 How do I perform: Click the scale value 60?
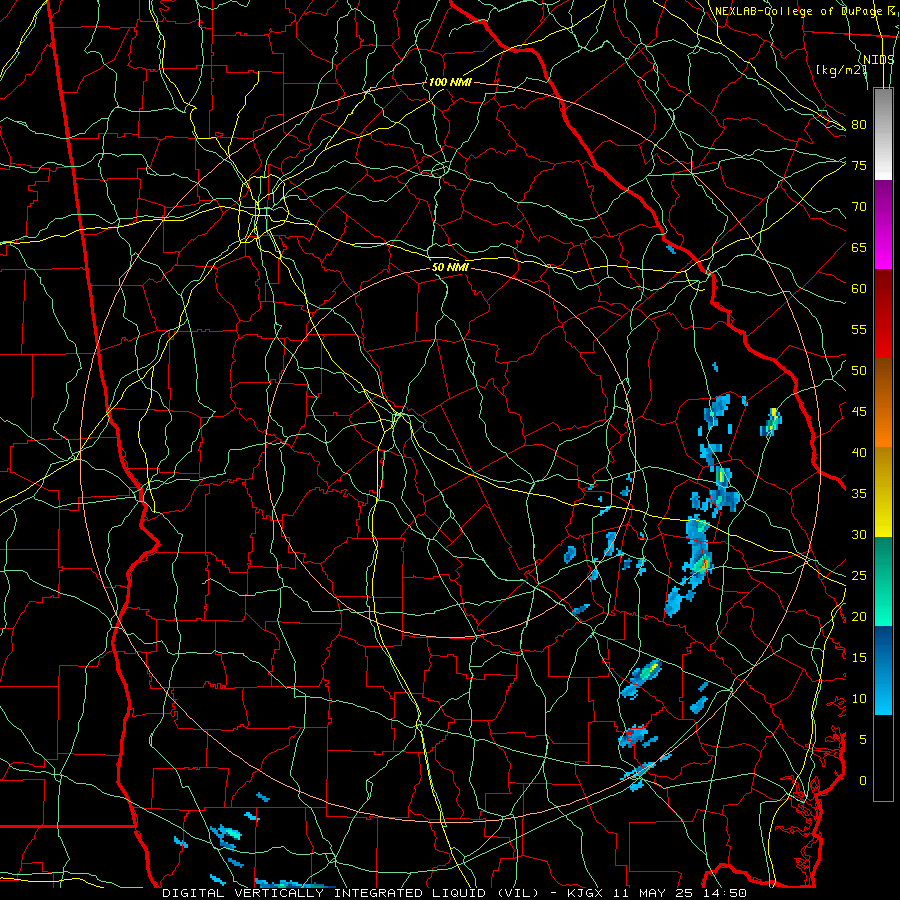[859, 289]
